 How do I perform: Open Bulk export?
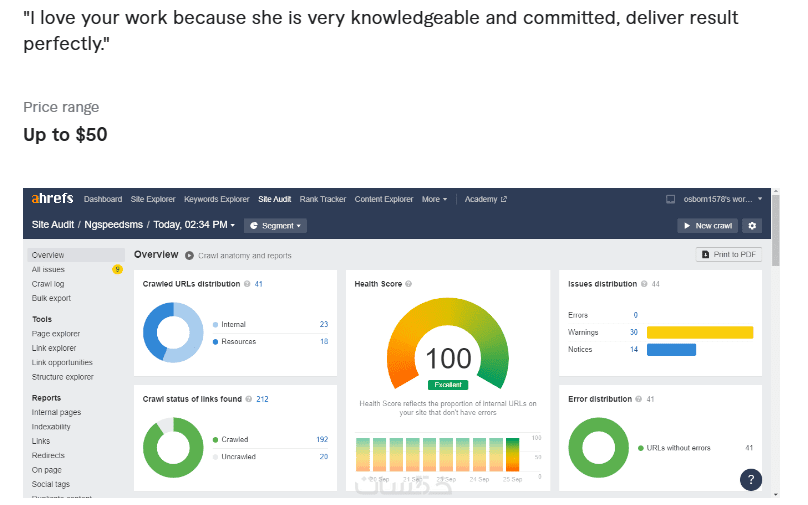51,298
